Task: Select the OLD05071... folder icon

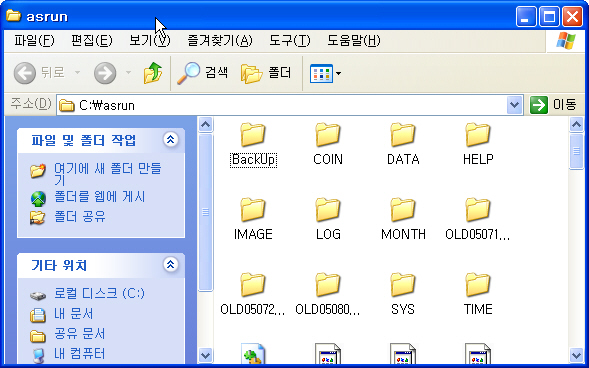Action: click(x=478, y=210)
